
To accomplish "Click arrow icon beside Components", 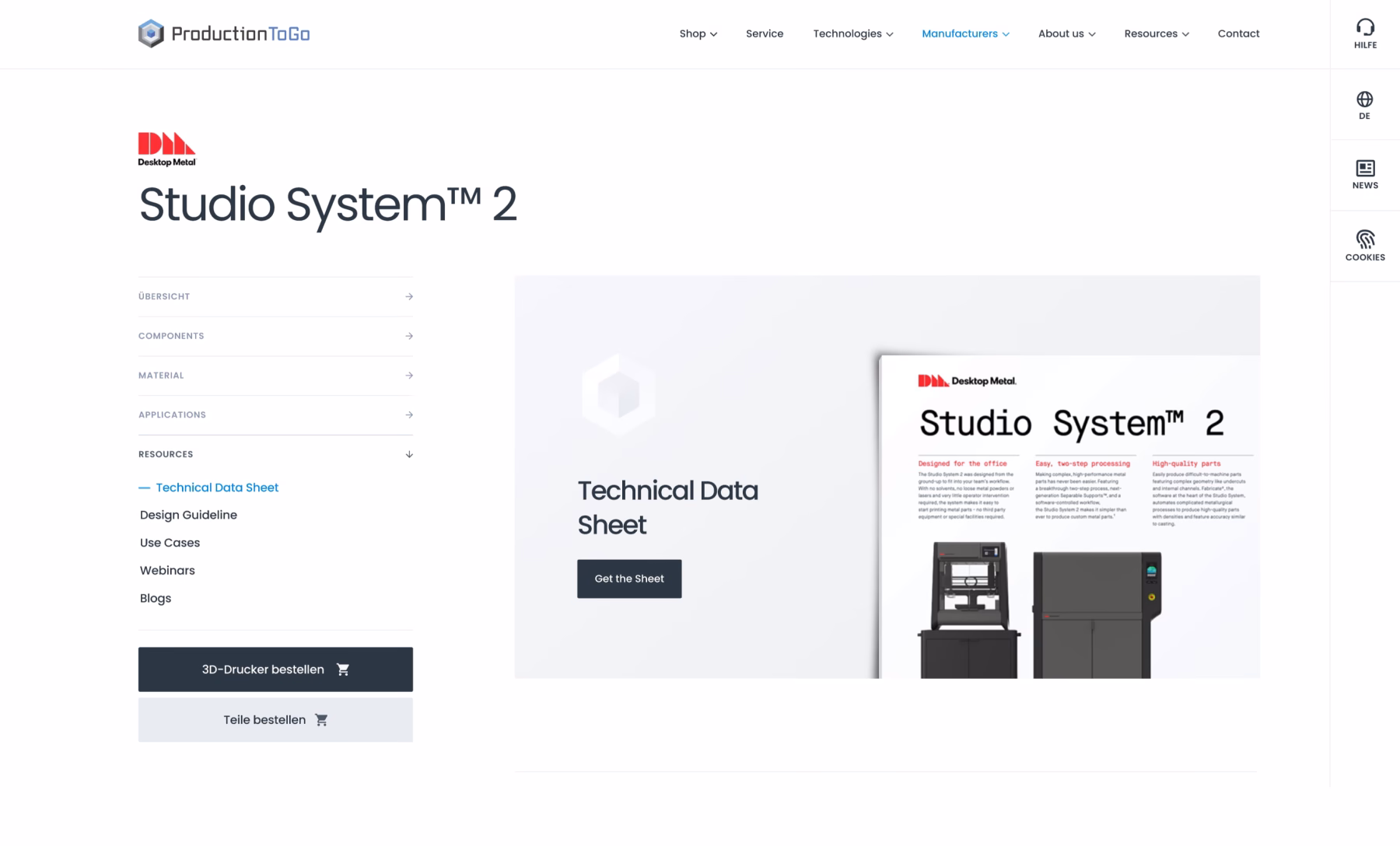I will click(409, 336).
